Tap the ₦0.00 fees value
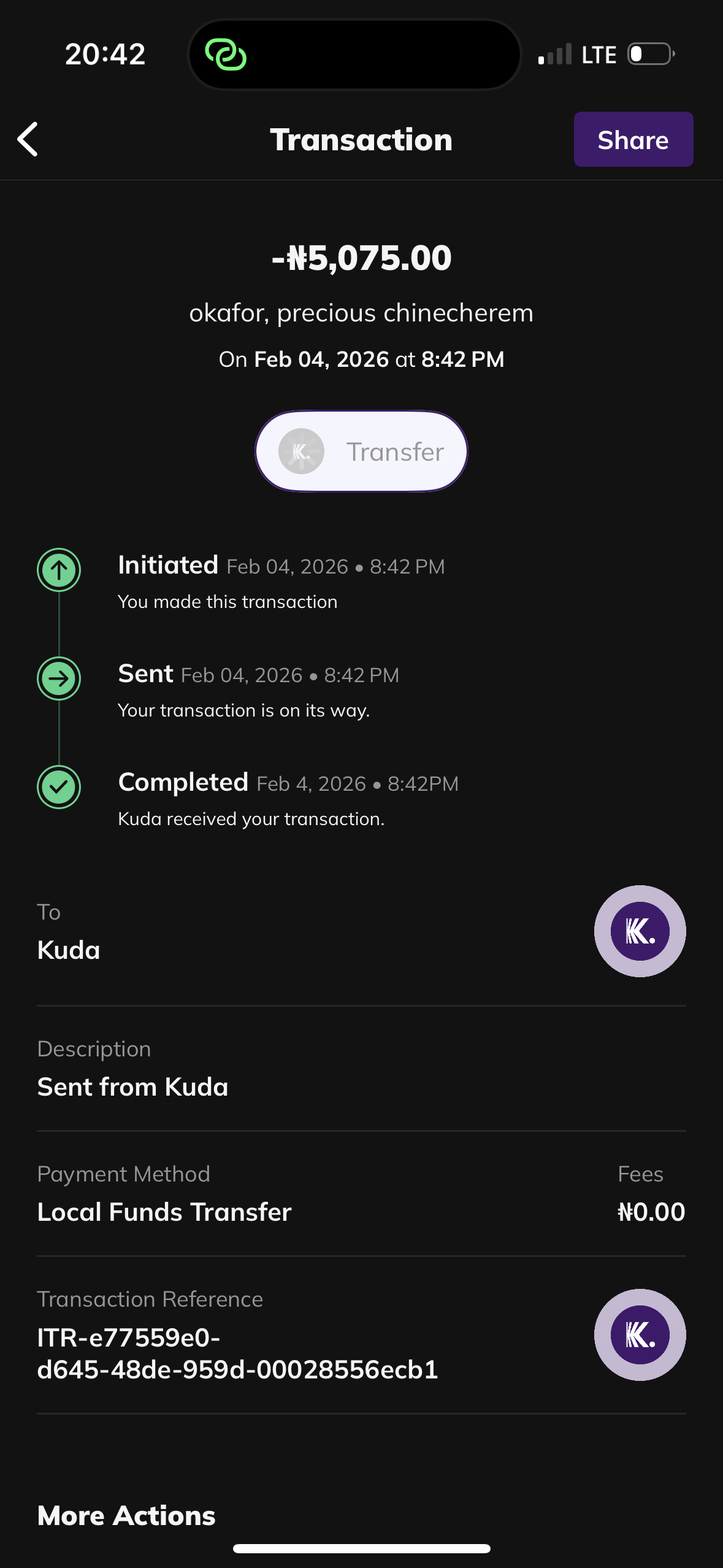The width and height of the screenshot is (723, 1568). pyautogui.click(x=651, y=1212)
